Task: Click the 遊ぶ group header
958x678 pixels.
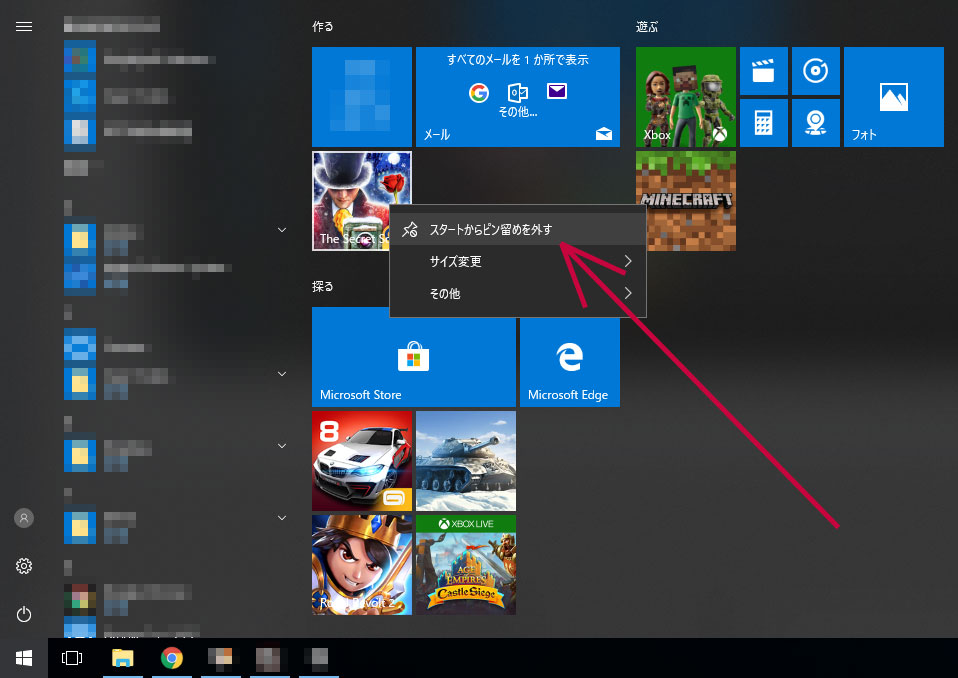Action: tap(646, 26)
